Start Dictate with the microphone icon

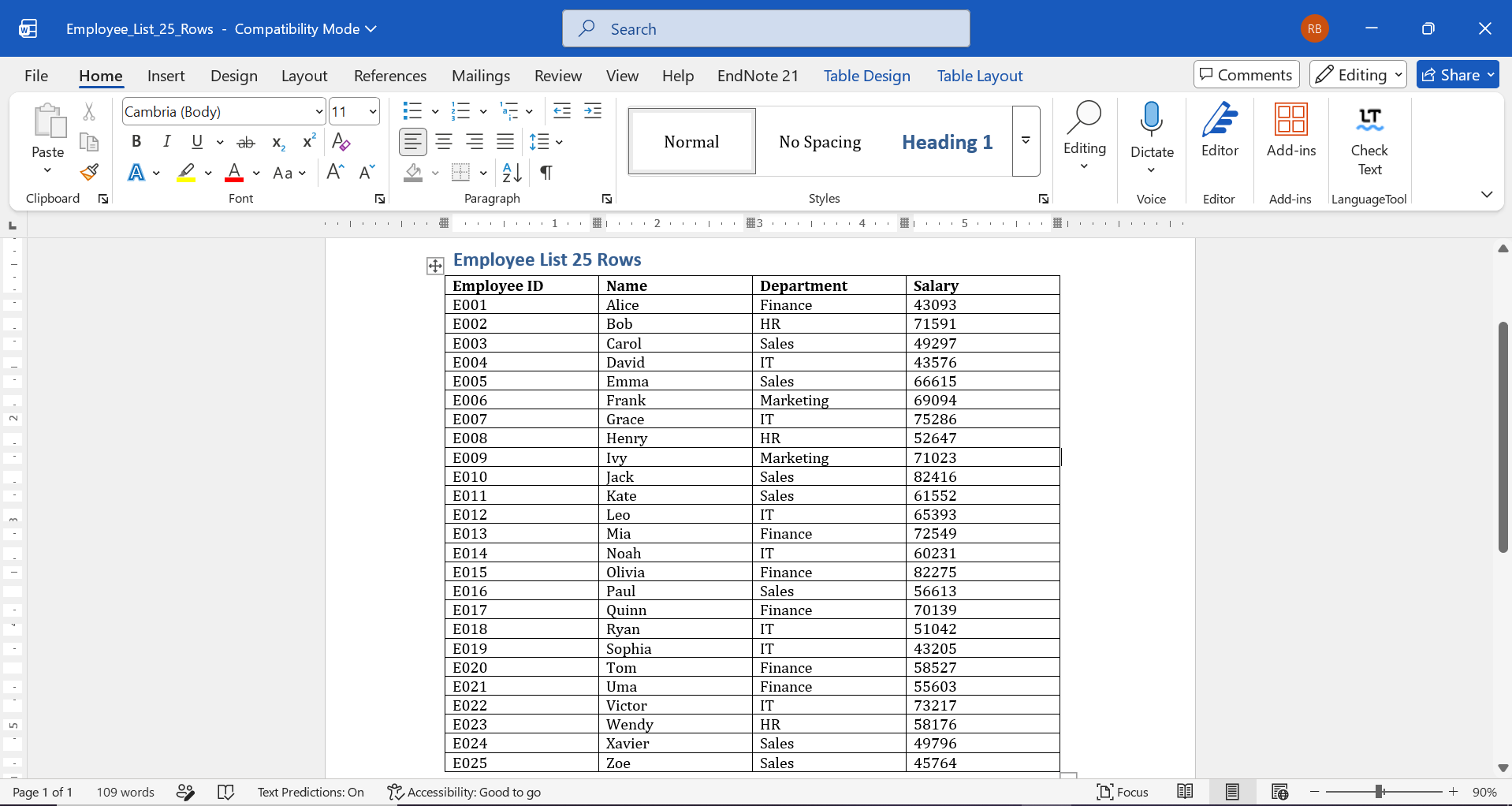pos(1152,120)
